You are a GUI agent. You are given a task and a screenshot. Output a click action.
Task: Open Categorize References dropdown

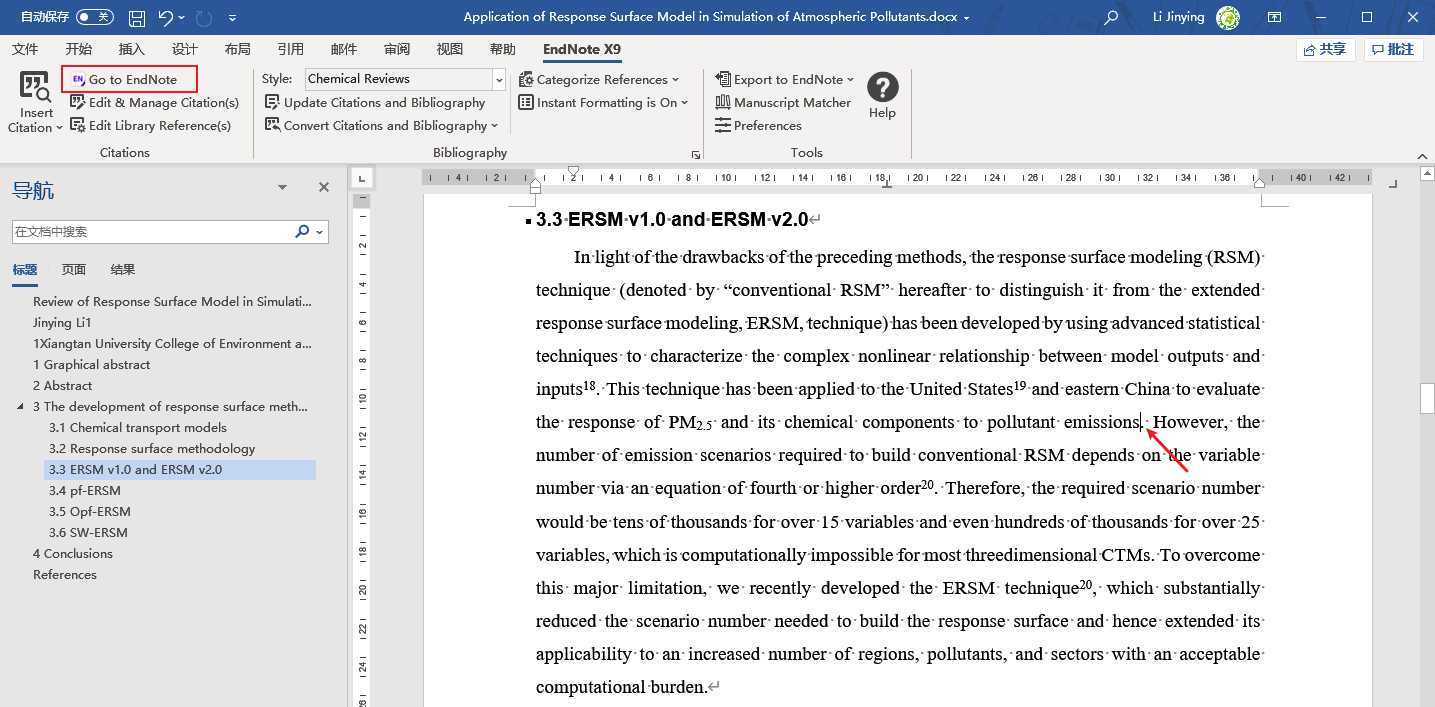[x=598, y=79]
